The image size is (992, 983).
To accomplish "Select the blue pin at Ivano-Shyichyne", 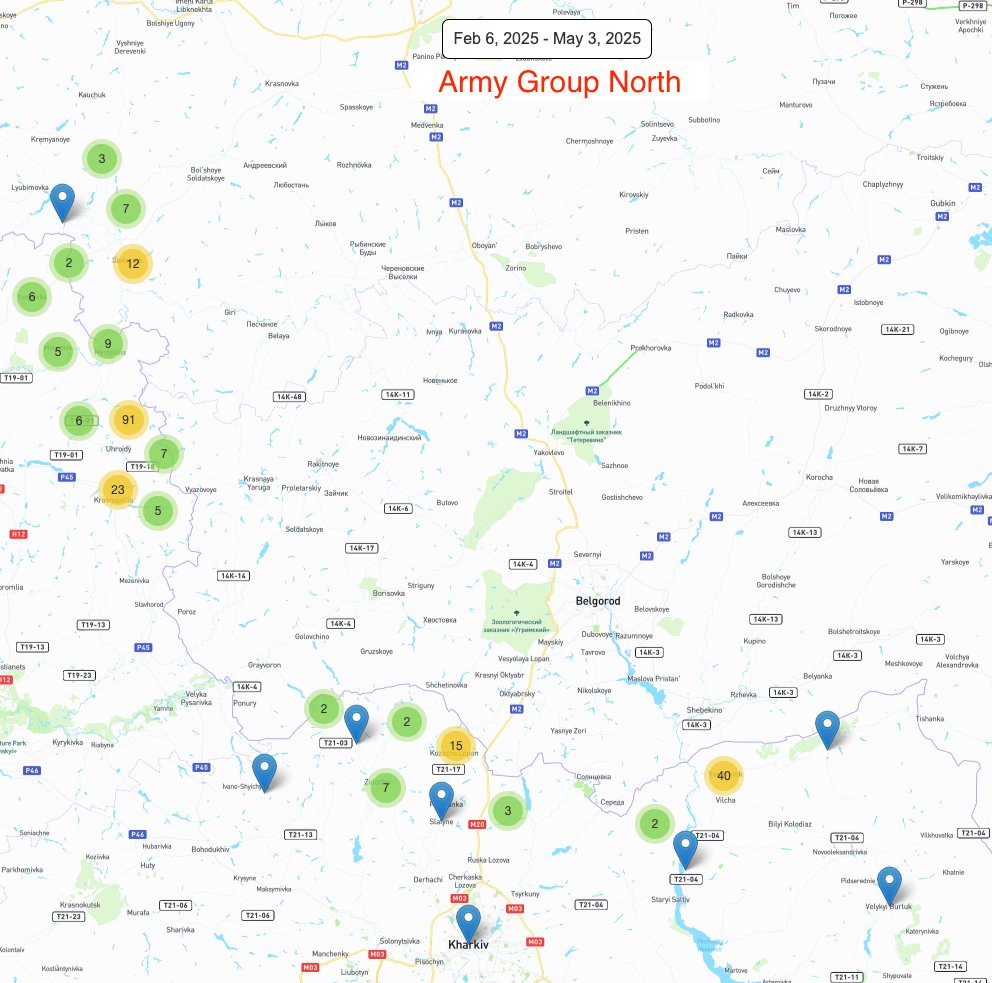I will [x=264, y=771].
